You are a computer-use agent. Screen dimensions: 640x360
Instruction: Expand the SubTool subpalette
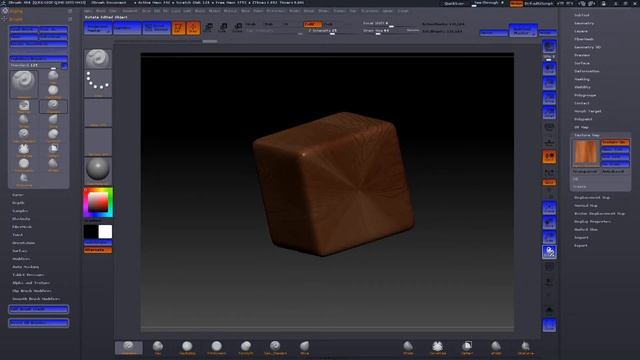582,15
